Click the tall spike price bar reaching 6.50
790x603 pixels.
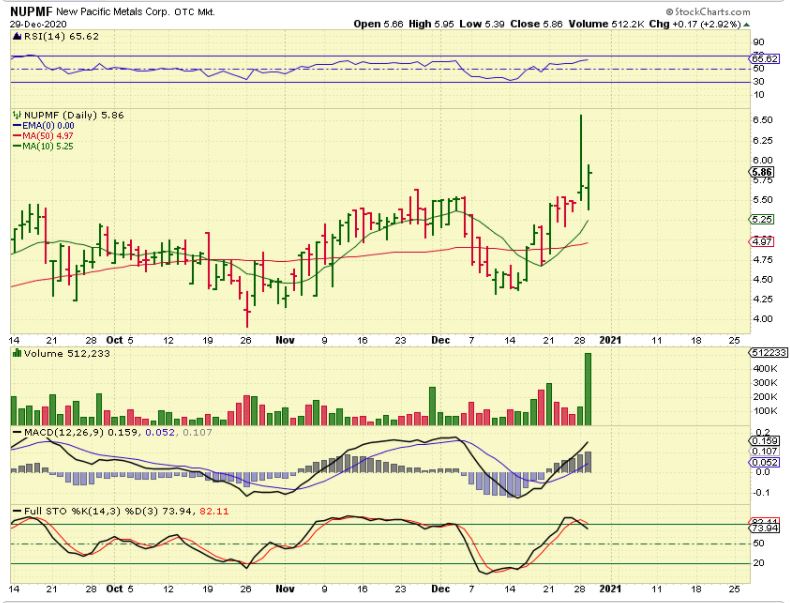581,158
